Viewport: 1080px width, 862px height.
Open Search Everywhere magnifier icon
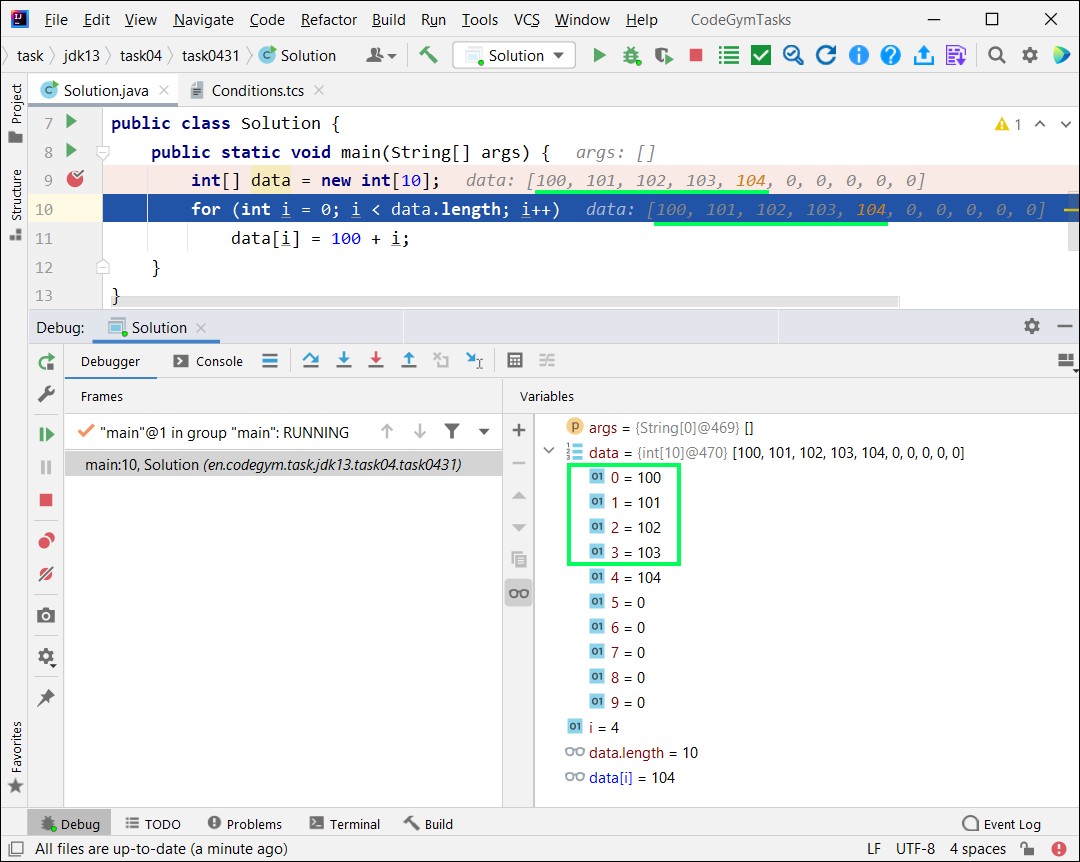pyautogui.click(x=996, y=55)
